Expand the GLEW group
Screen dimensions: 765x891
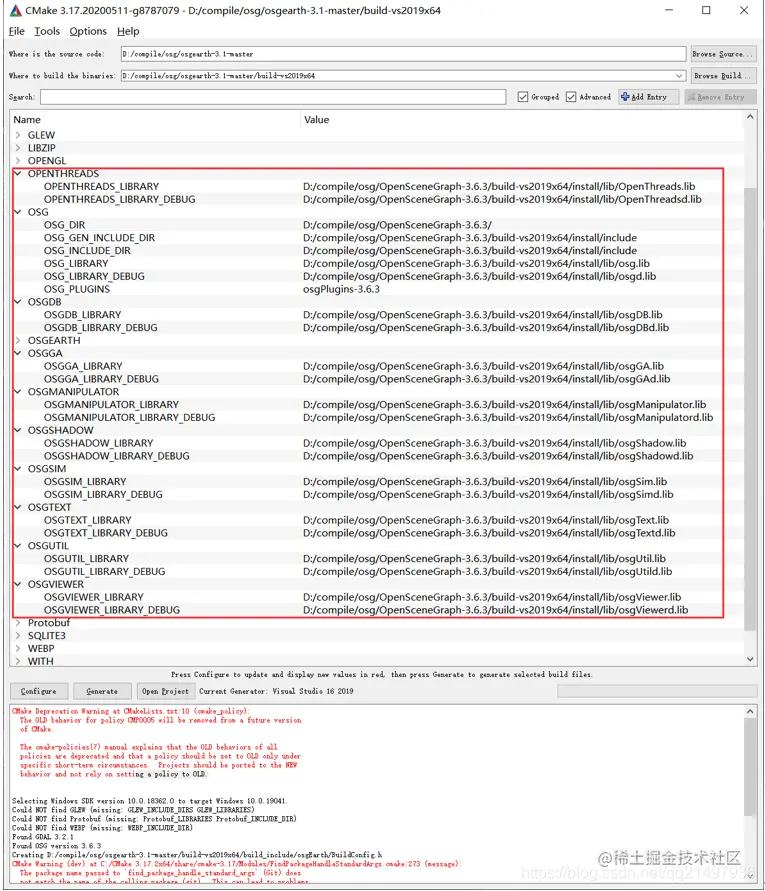(18, 135)
